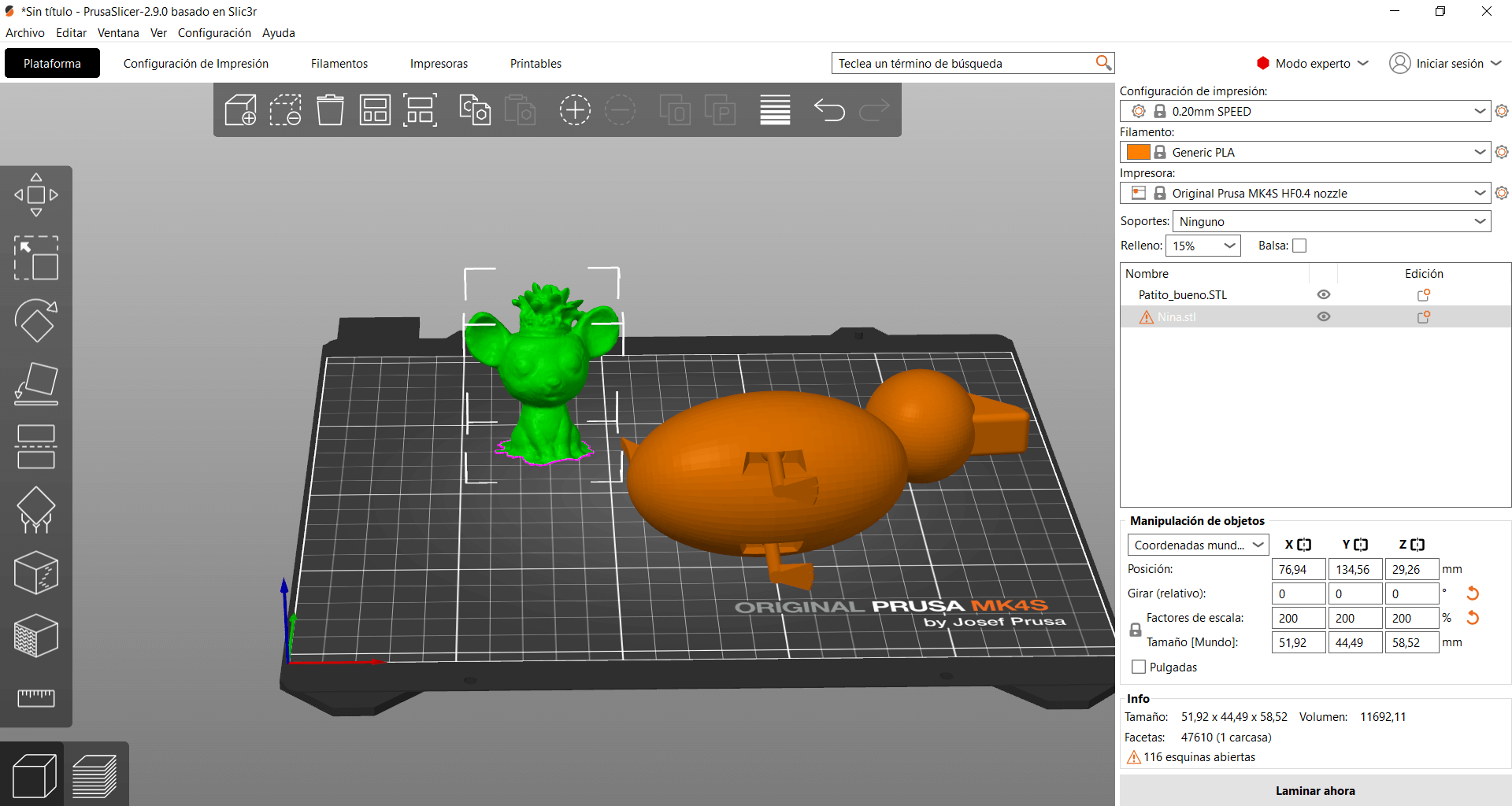Click the Add object icon in toolbar
Image resolution: width=1512 pixels, height=806 pixels.
pos(240,110)
